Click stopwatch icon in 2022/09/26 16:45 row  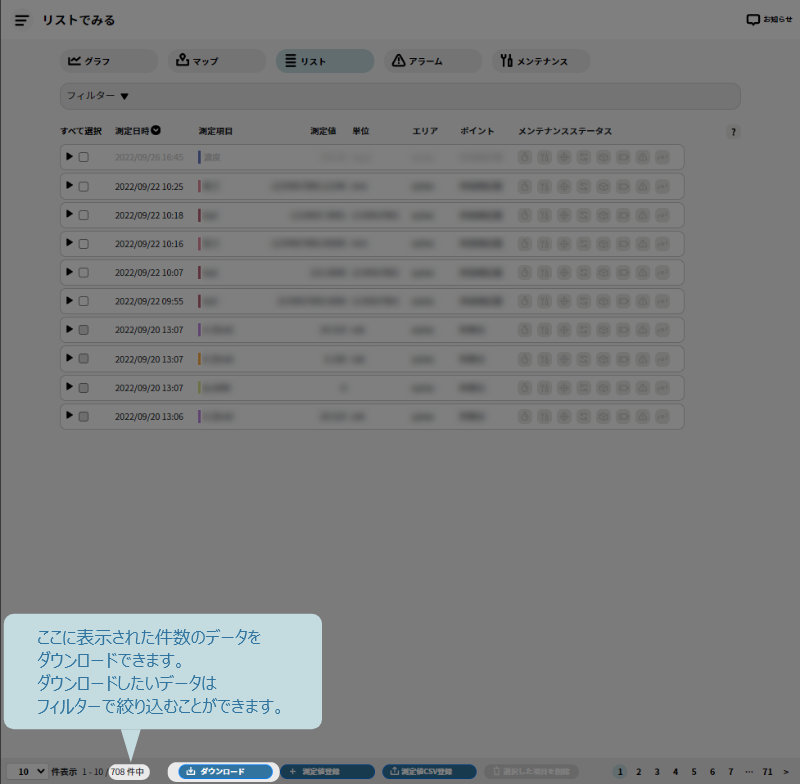coord(524,157)
